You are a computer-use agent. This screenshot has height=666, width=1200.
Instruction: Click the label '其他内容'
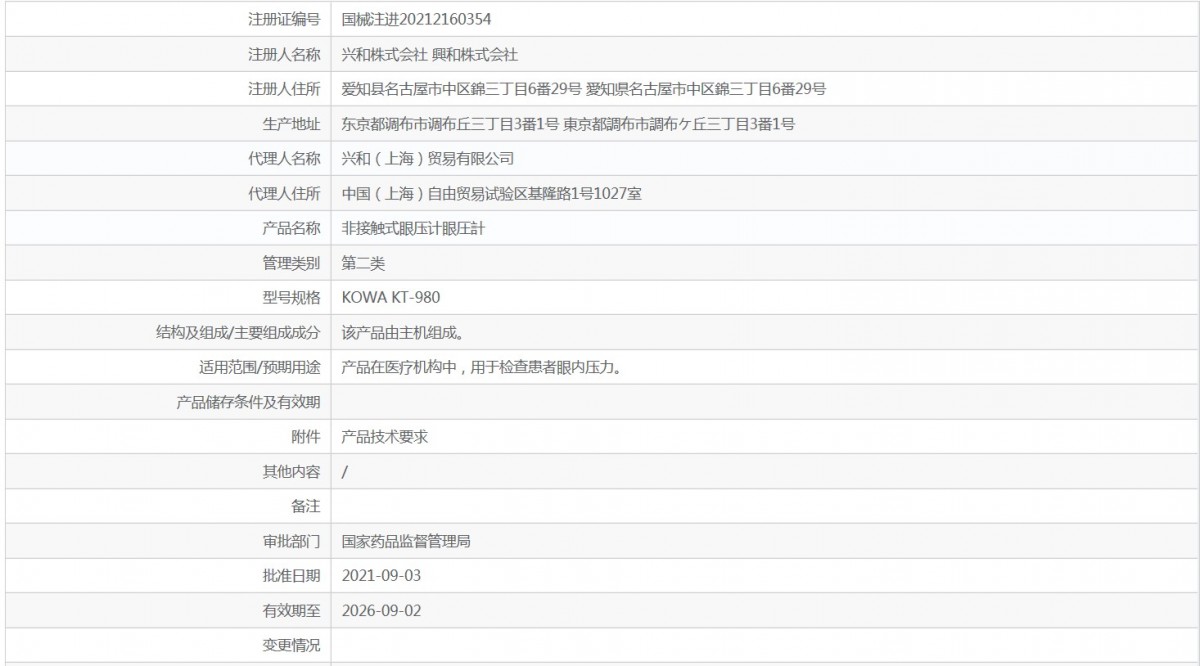point(292,471)
